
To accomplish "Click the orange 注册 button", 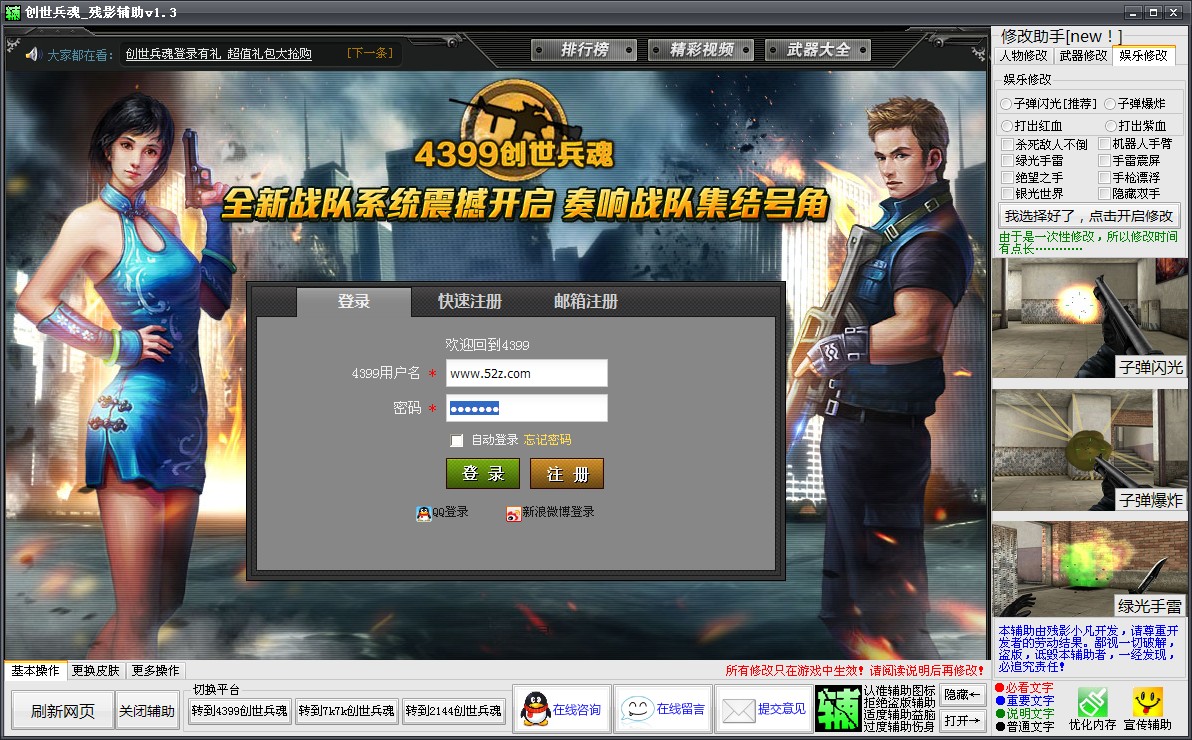I will point(567,474).
